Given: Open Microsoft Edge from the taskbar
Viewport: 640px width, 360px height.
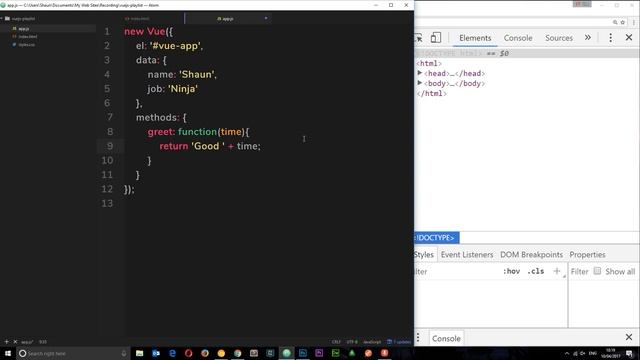Looking at the screenshot, I should pyautogui.click(x=172, y=353).
